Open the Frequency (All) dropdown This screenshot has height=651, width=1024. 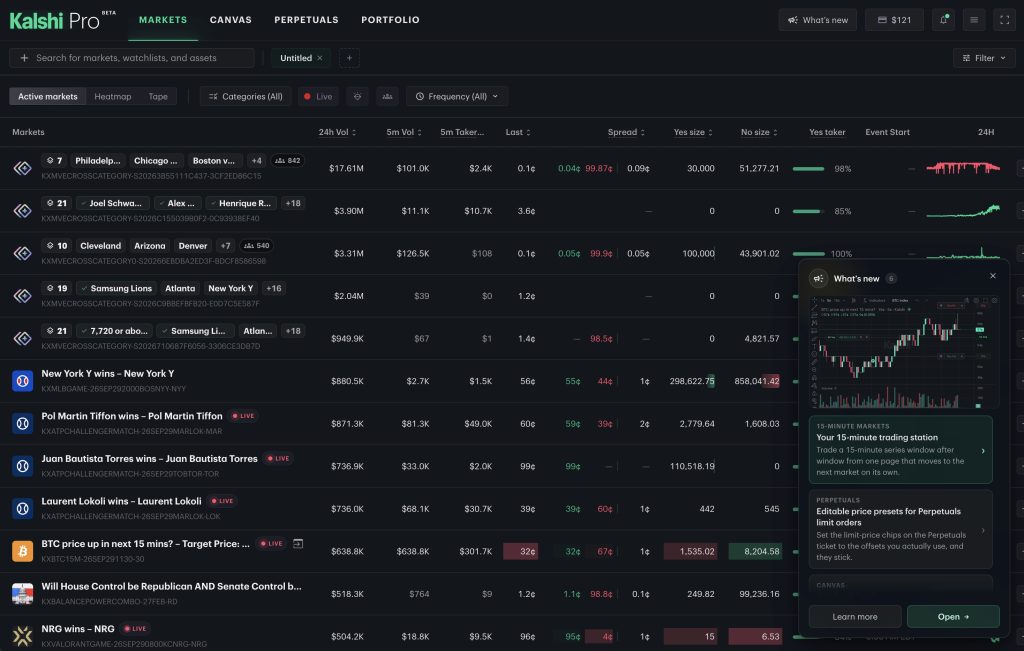tap(457, 97)
